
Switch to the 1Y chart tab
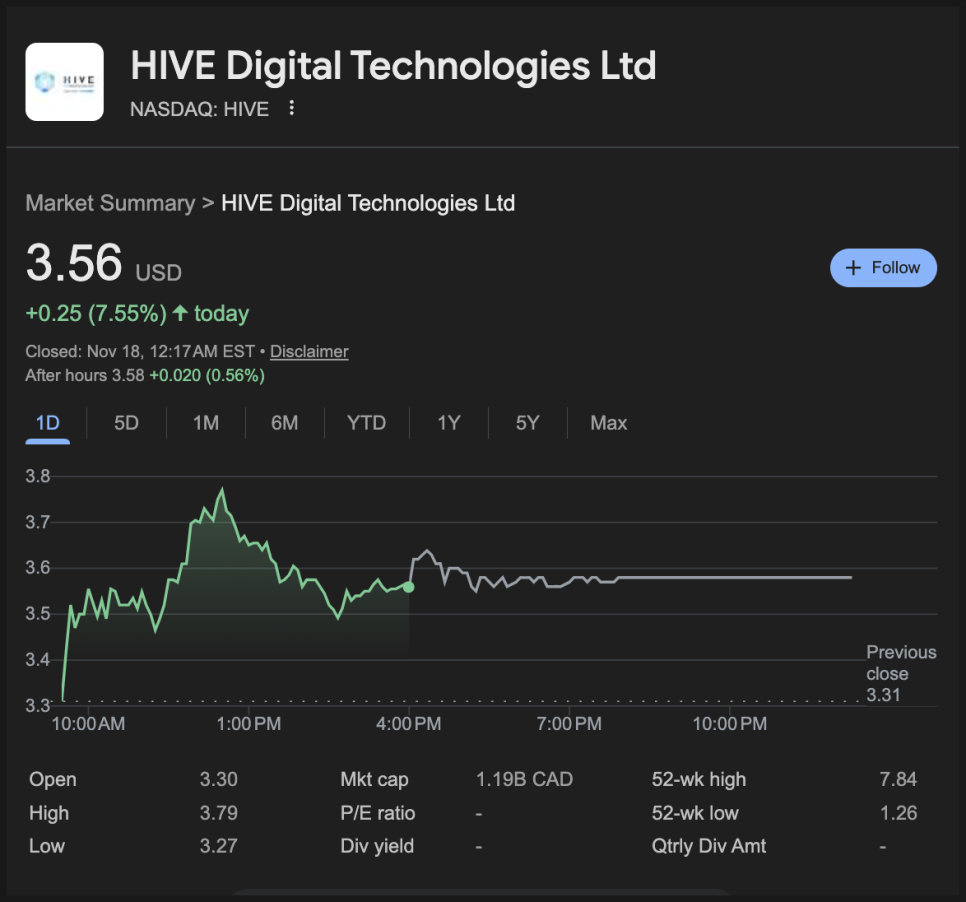(448, 423)
